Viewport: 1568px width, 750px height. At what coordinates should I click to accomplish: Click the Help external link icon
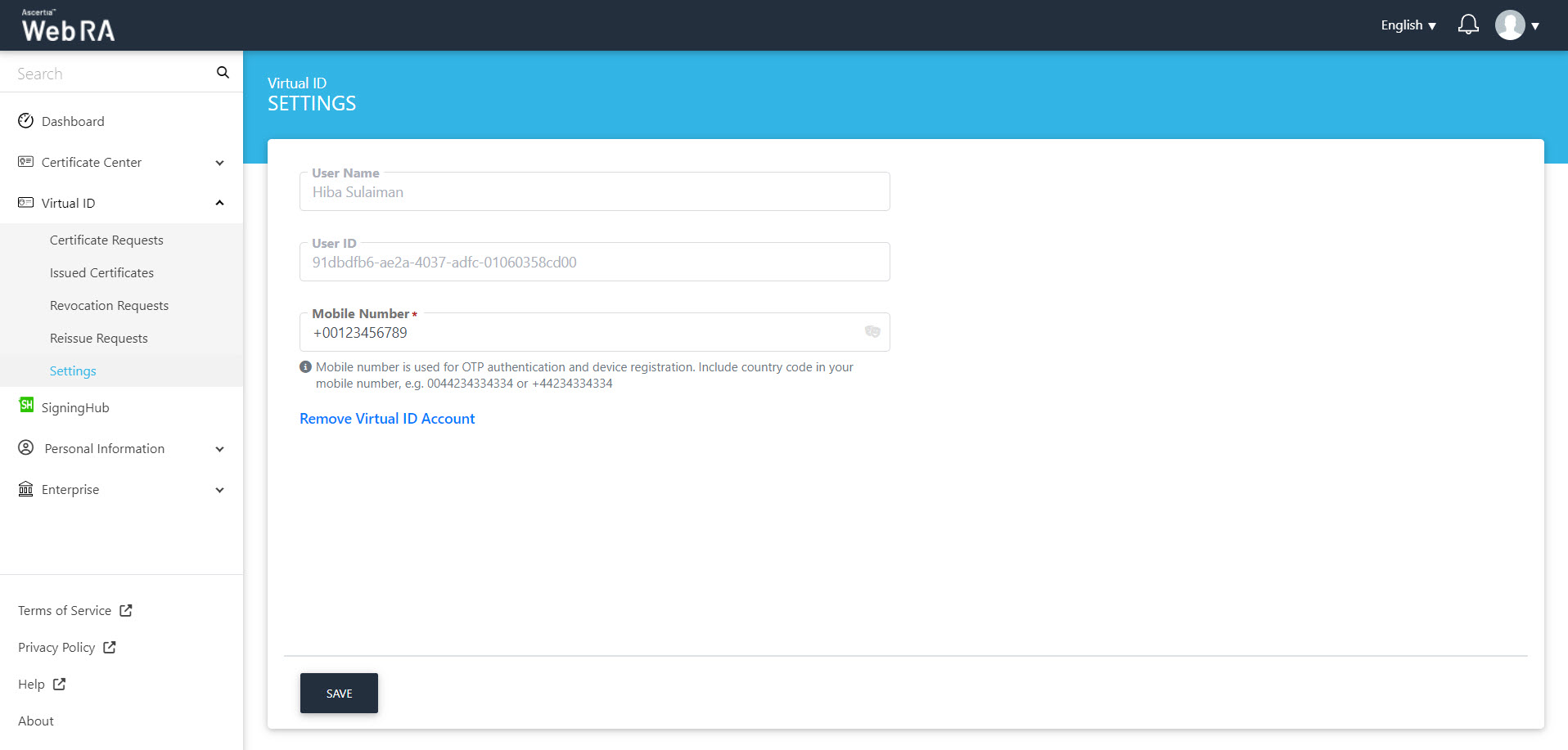[x=59, y=685]
